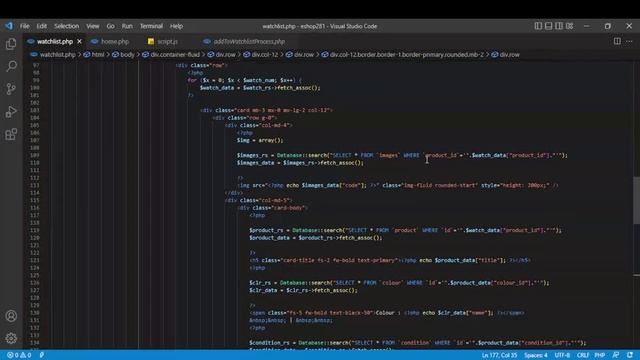
Task: Click errors and warnings status indicator
Action: [x=19, y=355]
